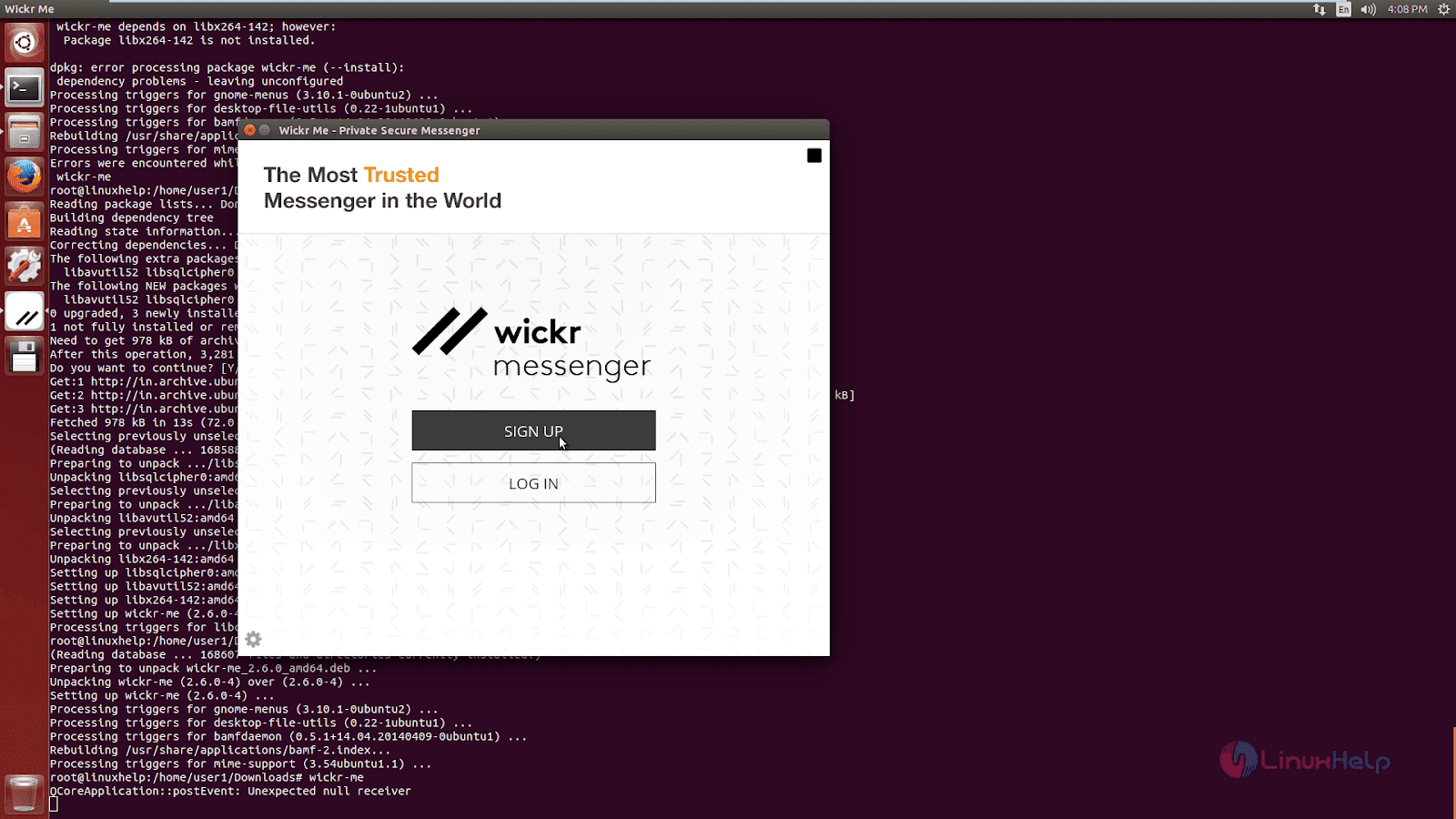Click the "Building dependency tree" terminal line
1456x819 pixels.
132,217
